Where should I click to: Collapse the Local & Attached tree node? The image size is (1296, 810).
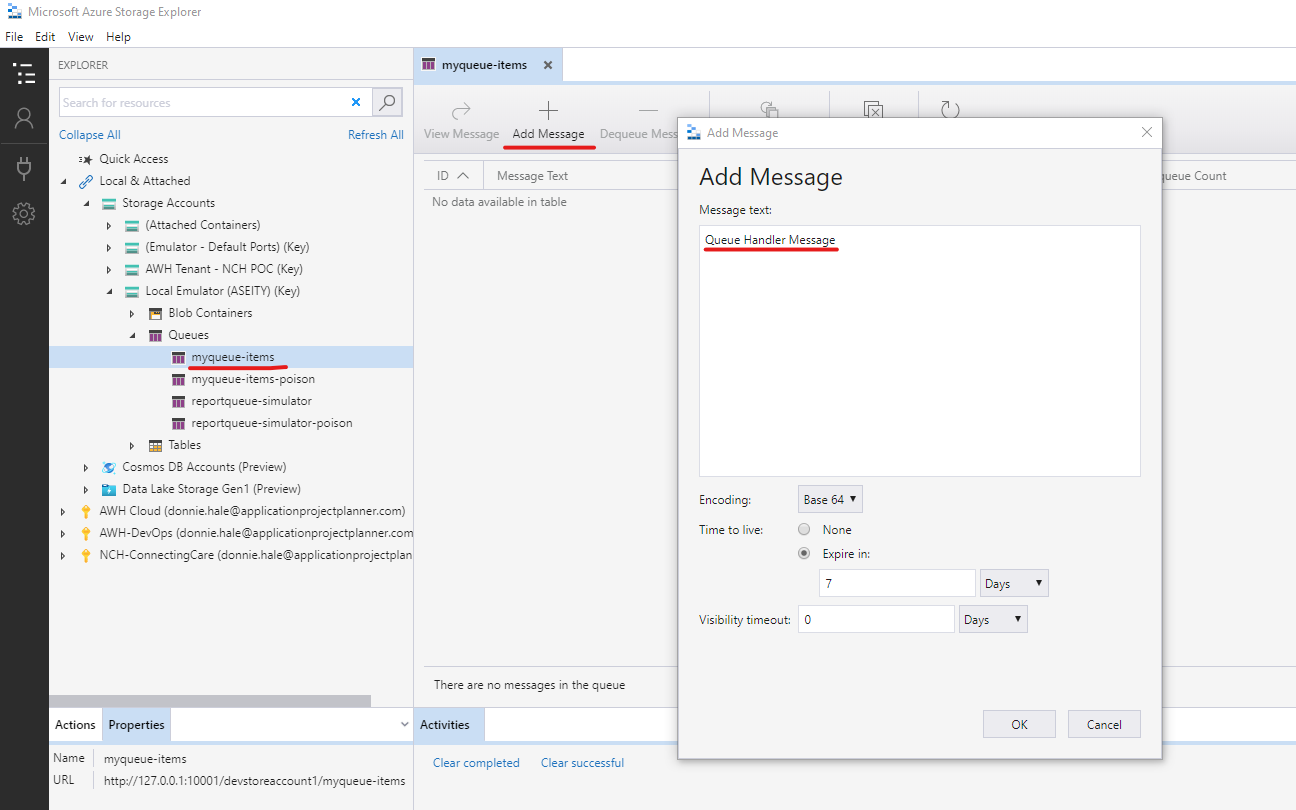pos(64,181)
